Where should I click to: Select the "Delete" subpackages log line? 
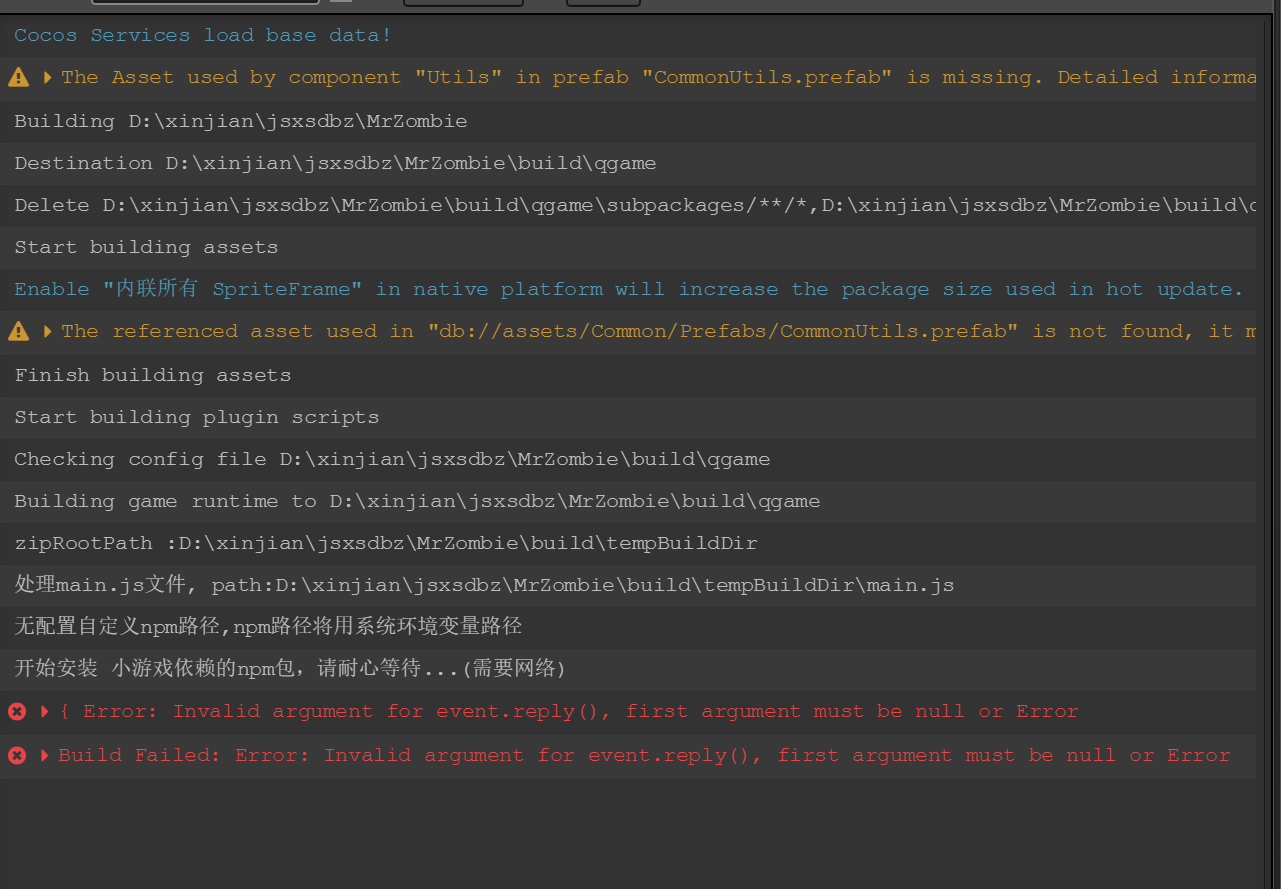(x=600, y=205)
